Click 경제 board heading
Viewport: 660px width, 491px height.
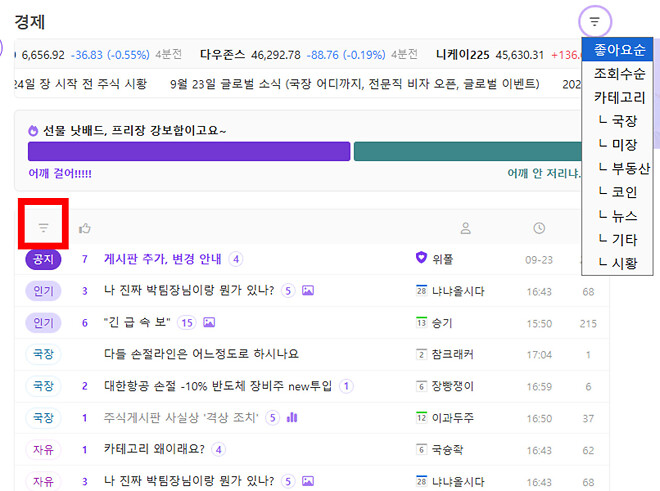tap(29, 22)
